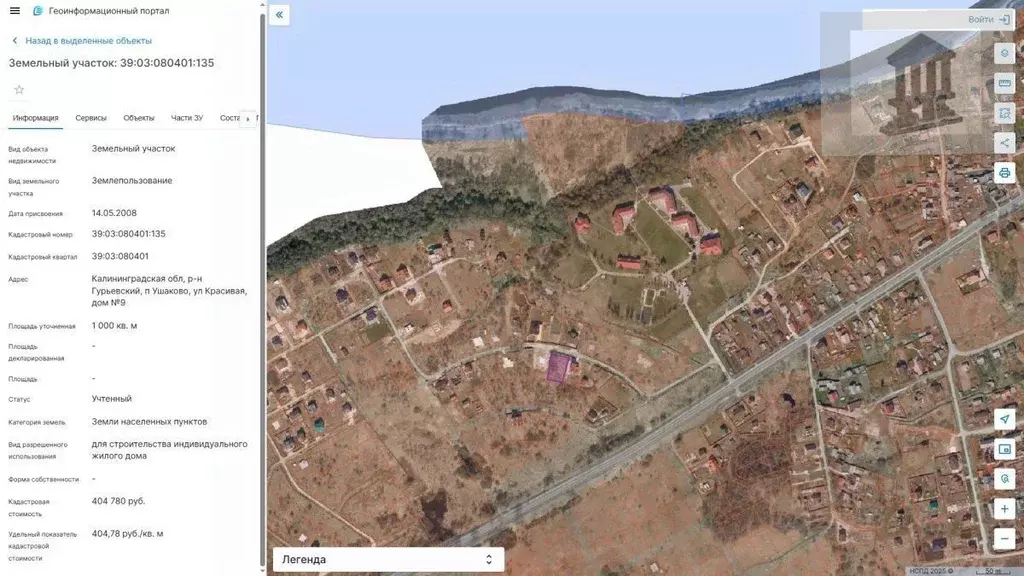
Task: Print the map
Action: tap(1005, 173)
